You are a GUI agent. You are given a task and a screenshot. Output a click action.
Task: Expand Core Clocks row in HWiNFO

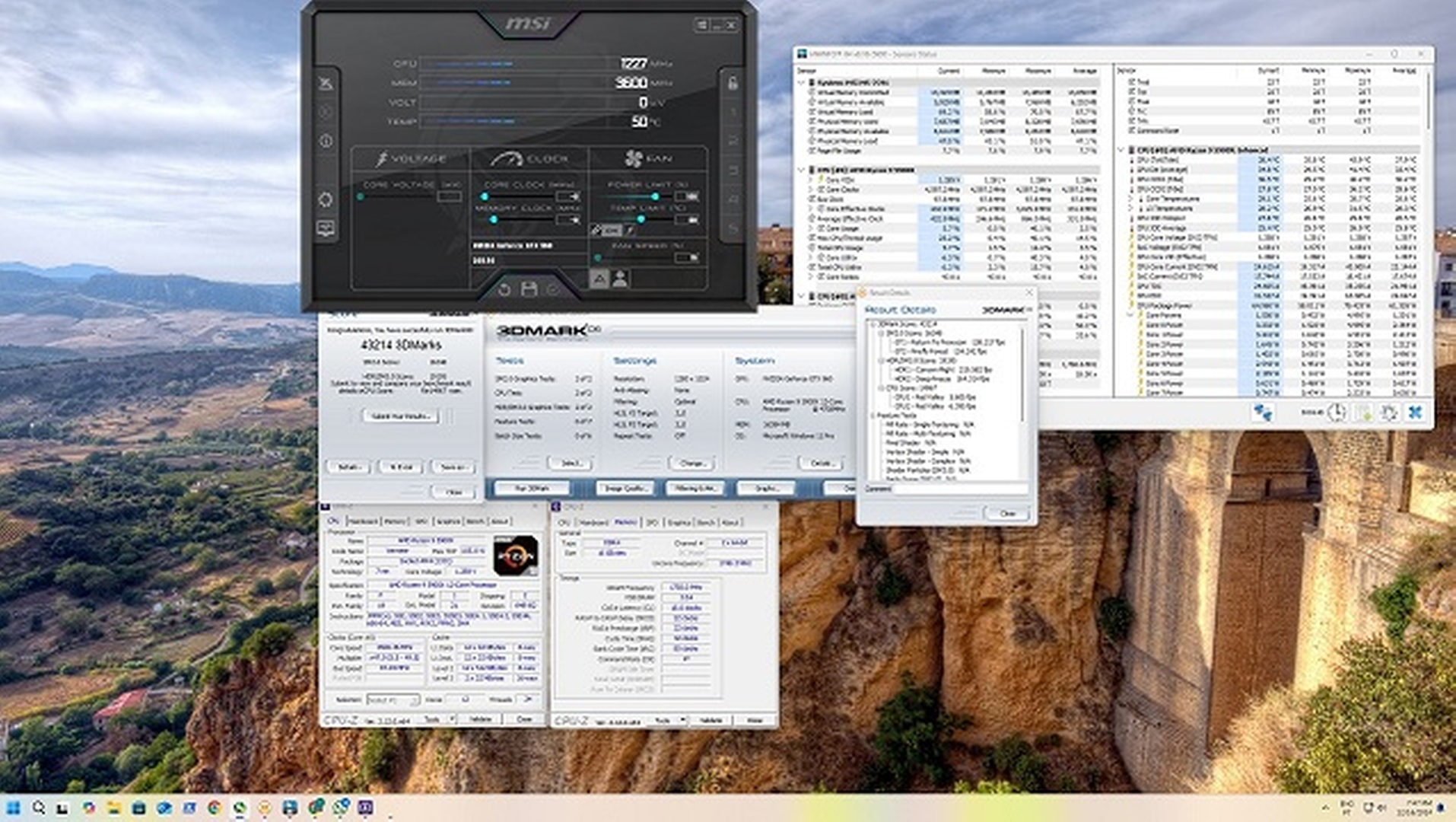812,190
